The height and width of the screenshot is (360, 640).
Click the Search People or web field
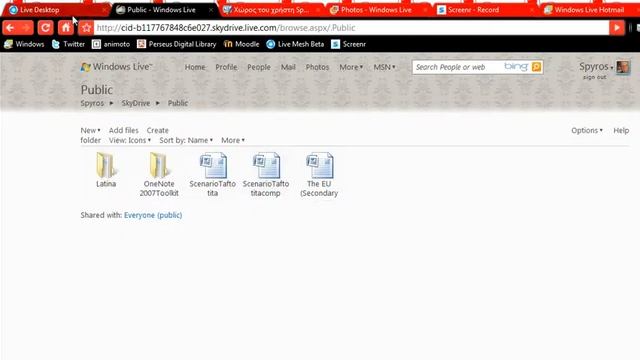[457, 67]
